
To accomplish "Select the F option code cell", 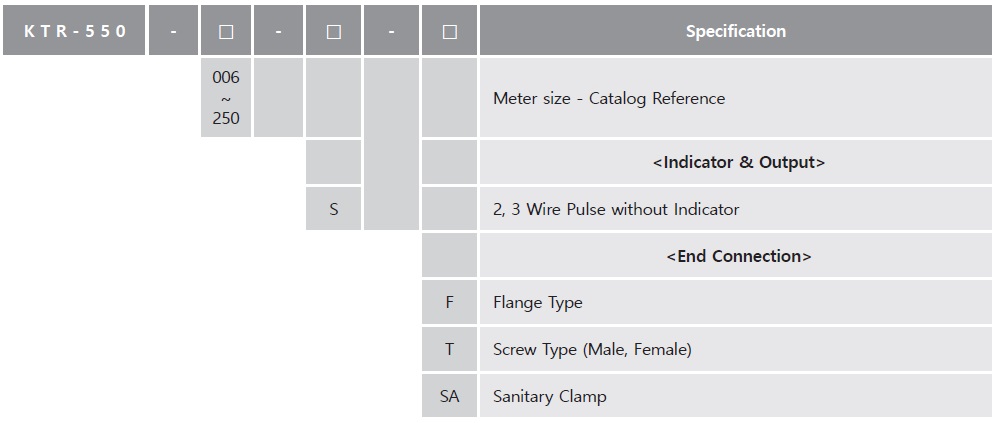I will [449, 302].
